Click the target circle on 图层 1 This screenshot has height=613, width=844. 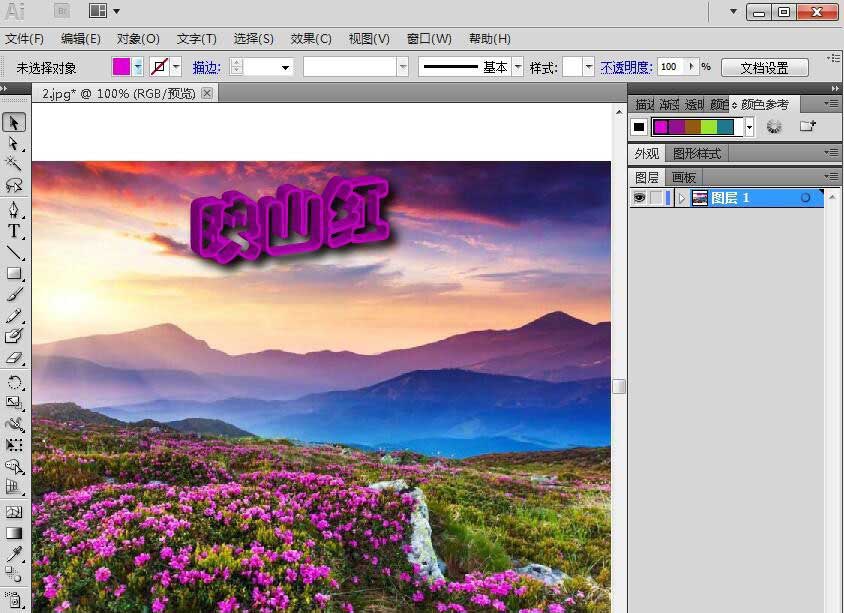point(805,198)
